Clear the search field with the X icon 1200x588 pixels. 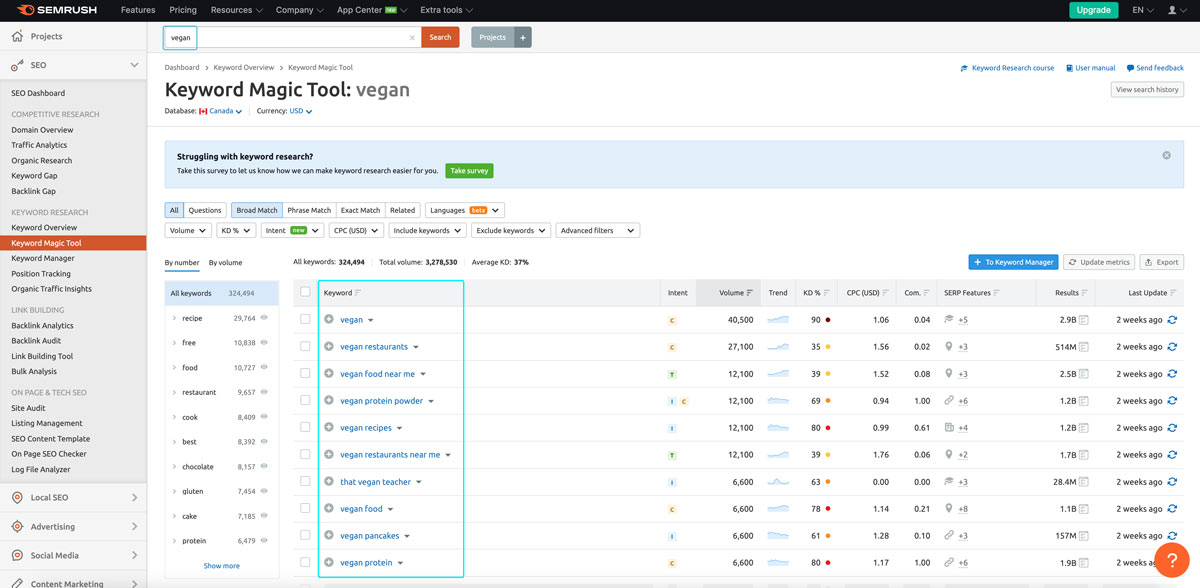click(x=412, y=38)
